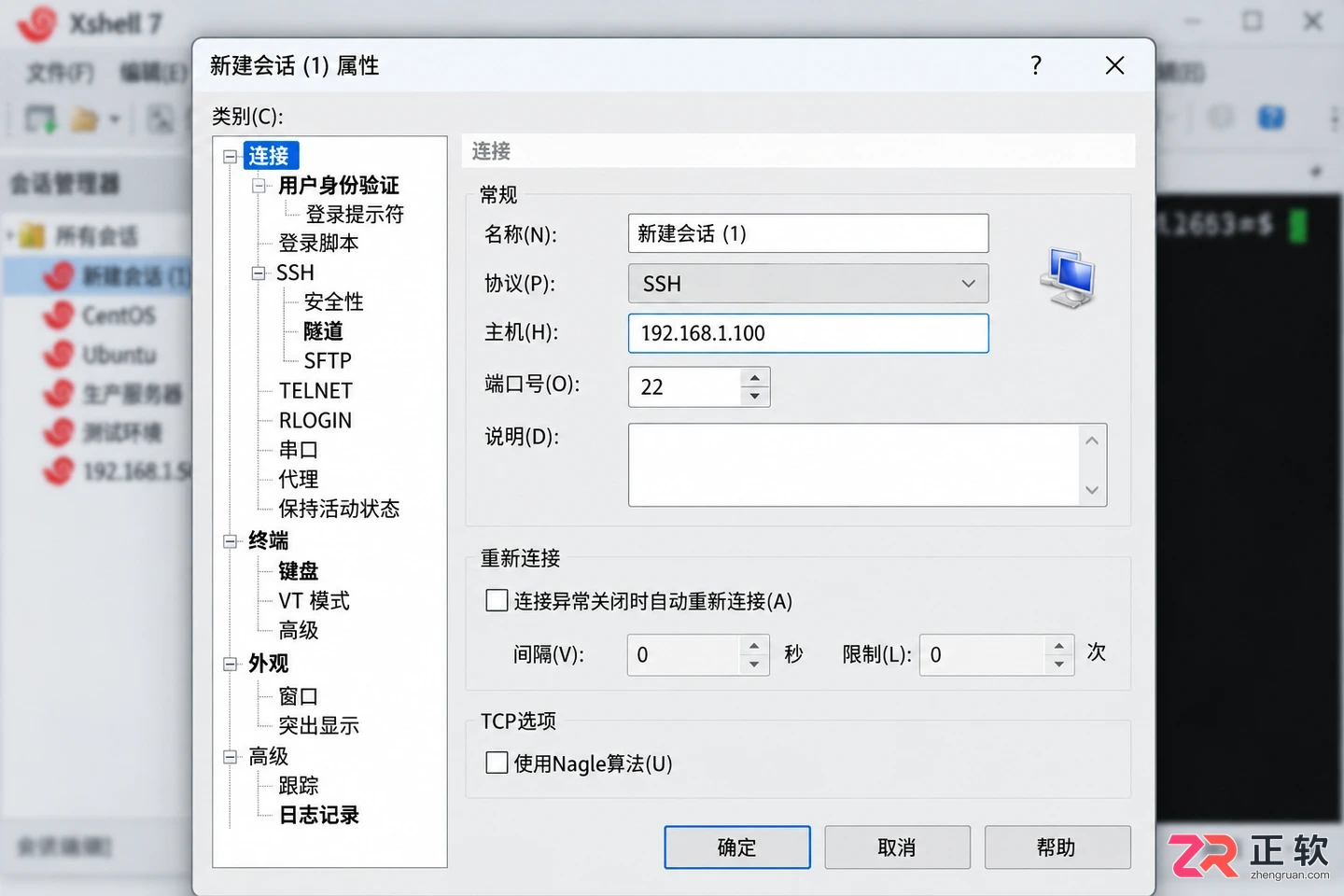This screenshot has height=896, width=1344.
Task: Close the 新建会话 properties dialog
Action: [x=1114, y=65]
